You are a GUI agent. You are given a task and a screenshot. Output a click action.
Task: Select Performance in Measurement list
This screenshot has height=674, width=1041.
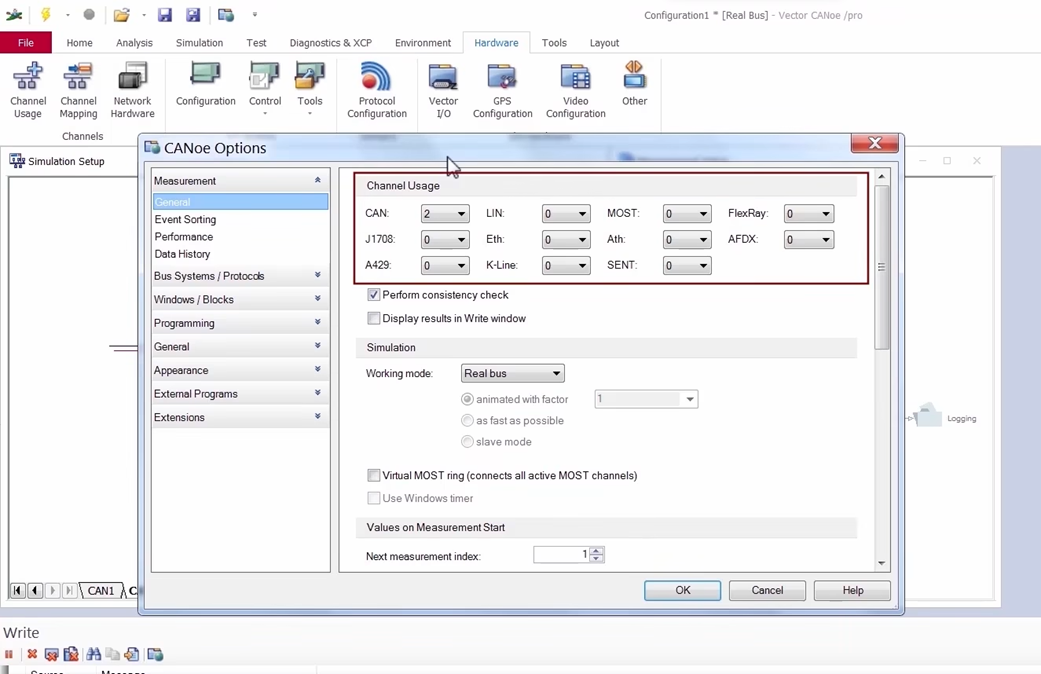(x=184, y=236)
